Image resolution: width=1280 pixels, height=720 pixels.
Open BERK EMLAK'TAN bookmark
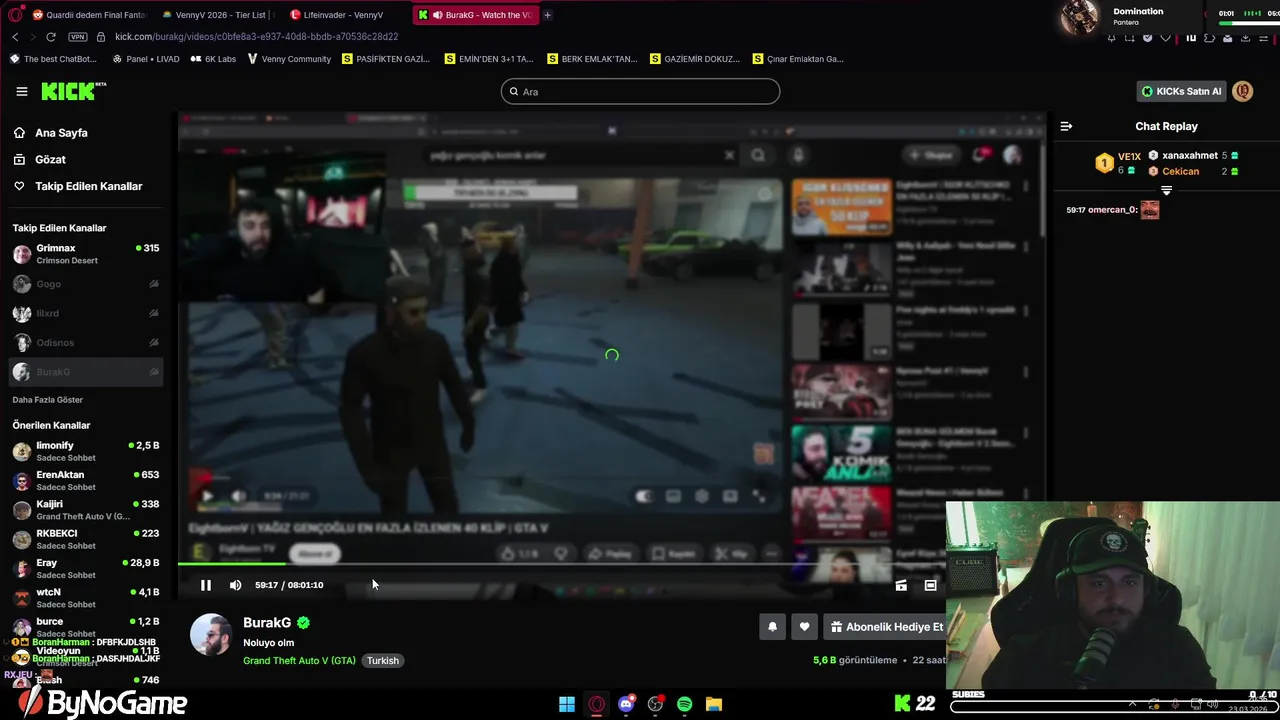[x=592, y=59]
